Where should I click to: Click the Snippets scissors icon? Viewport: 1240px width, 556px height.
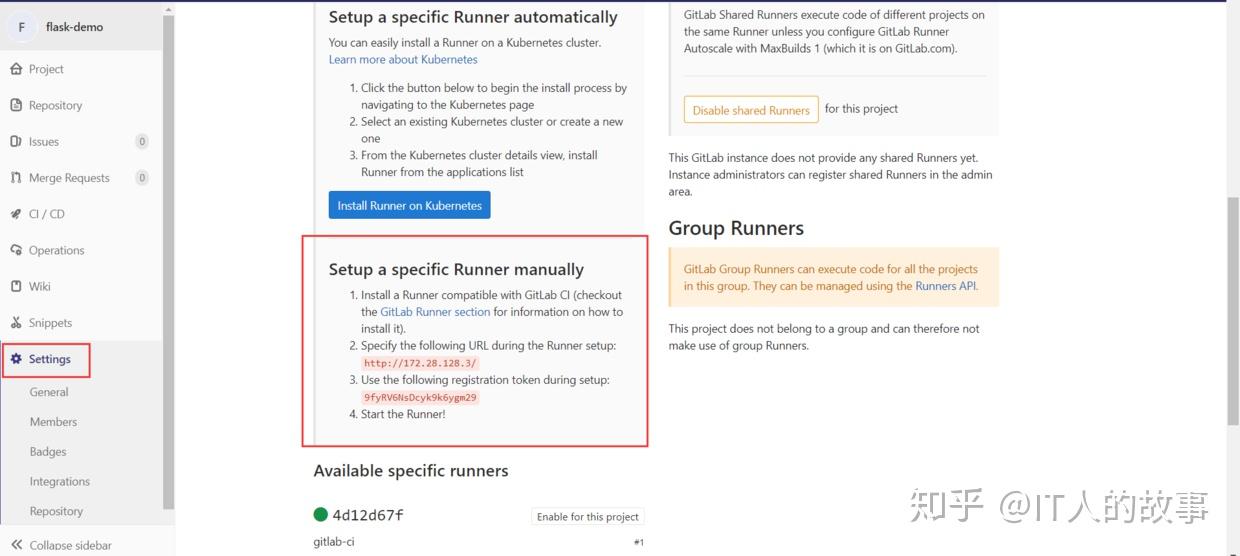pos(16,322)
